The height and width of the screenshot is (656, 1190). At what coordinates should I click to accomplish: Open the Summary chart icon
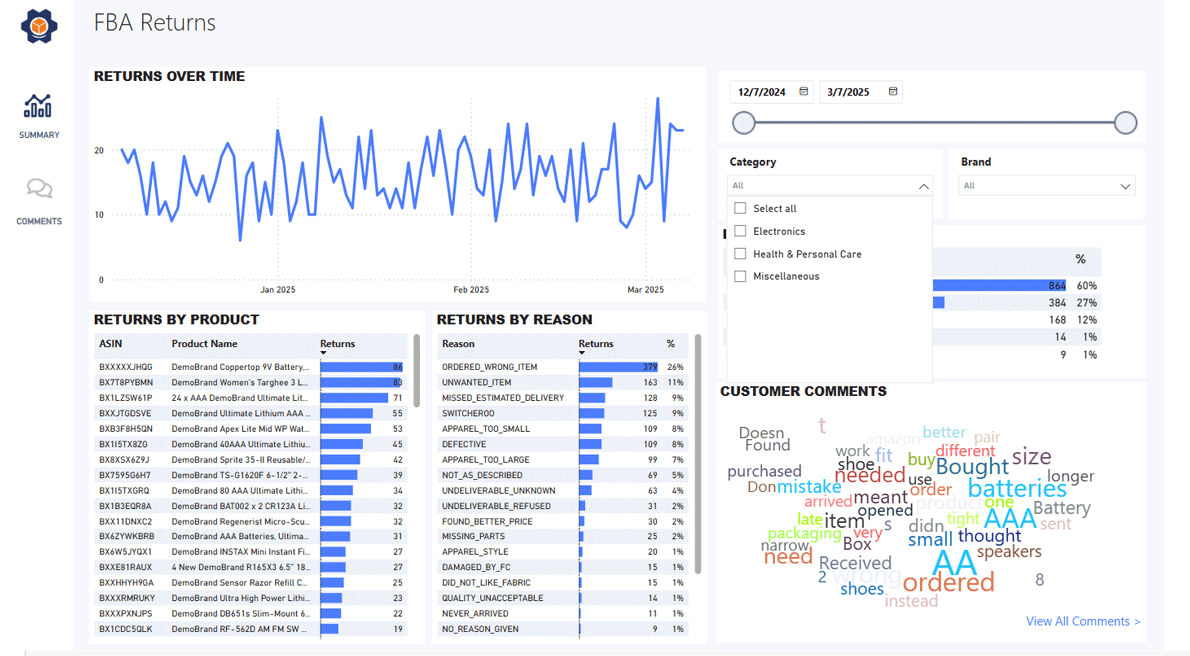[x=38, y=106]
